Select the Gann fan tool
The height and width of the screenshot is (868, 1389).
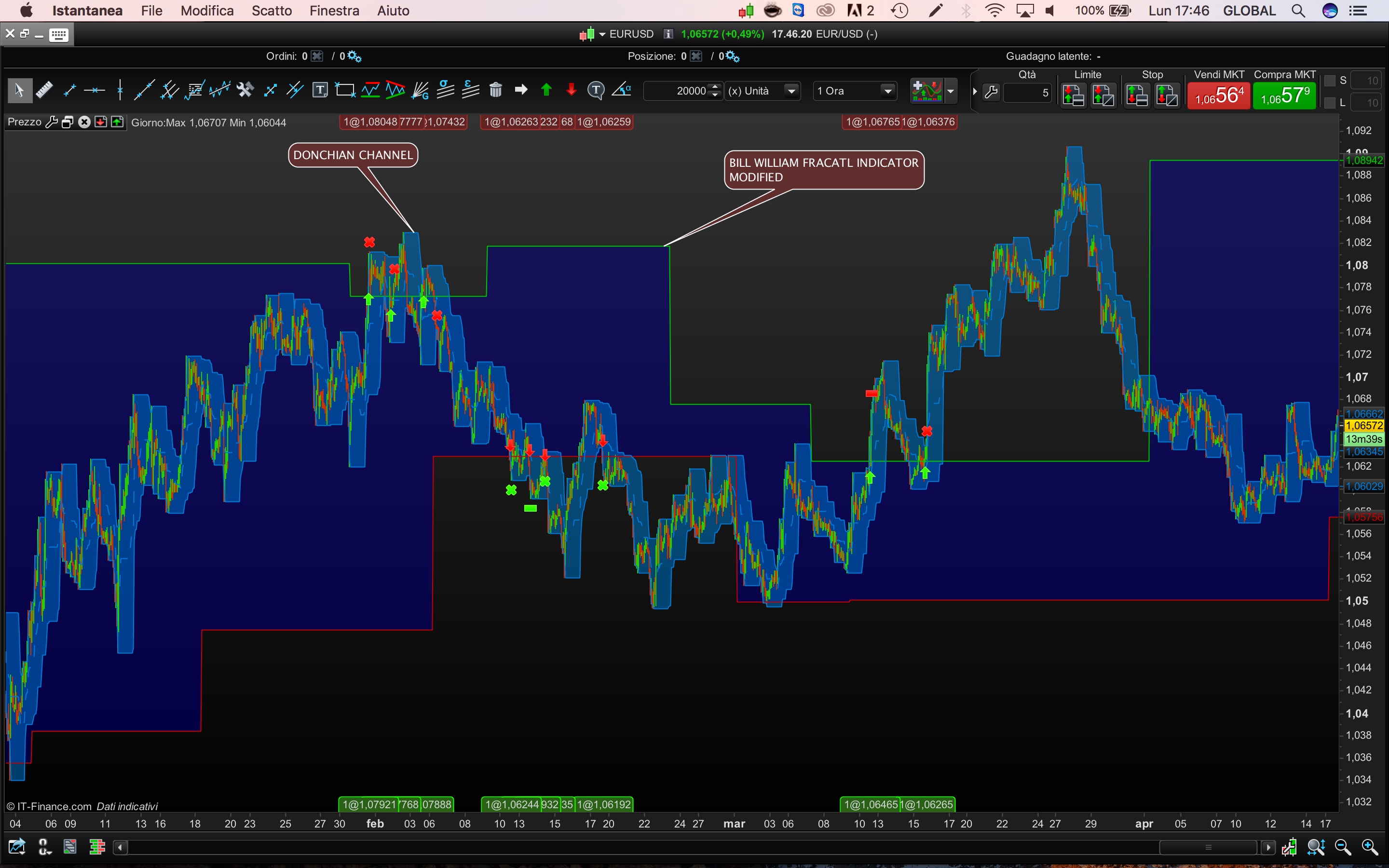point(420,90)
